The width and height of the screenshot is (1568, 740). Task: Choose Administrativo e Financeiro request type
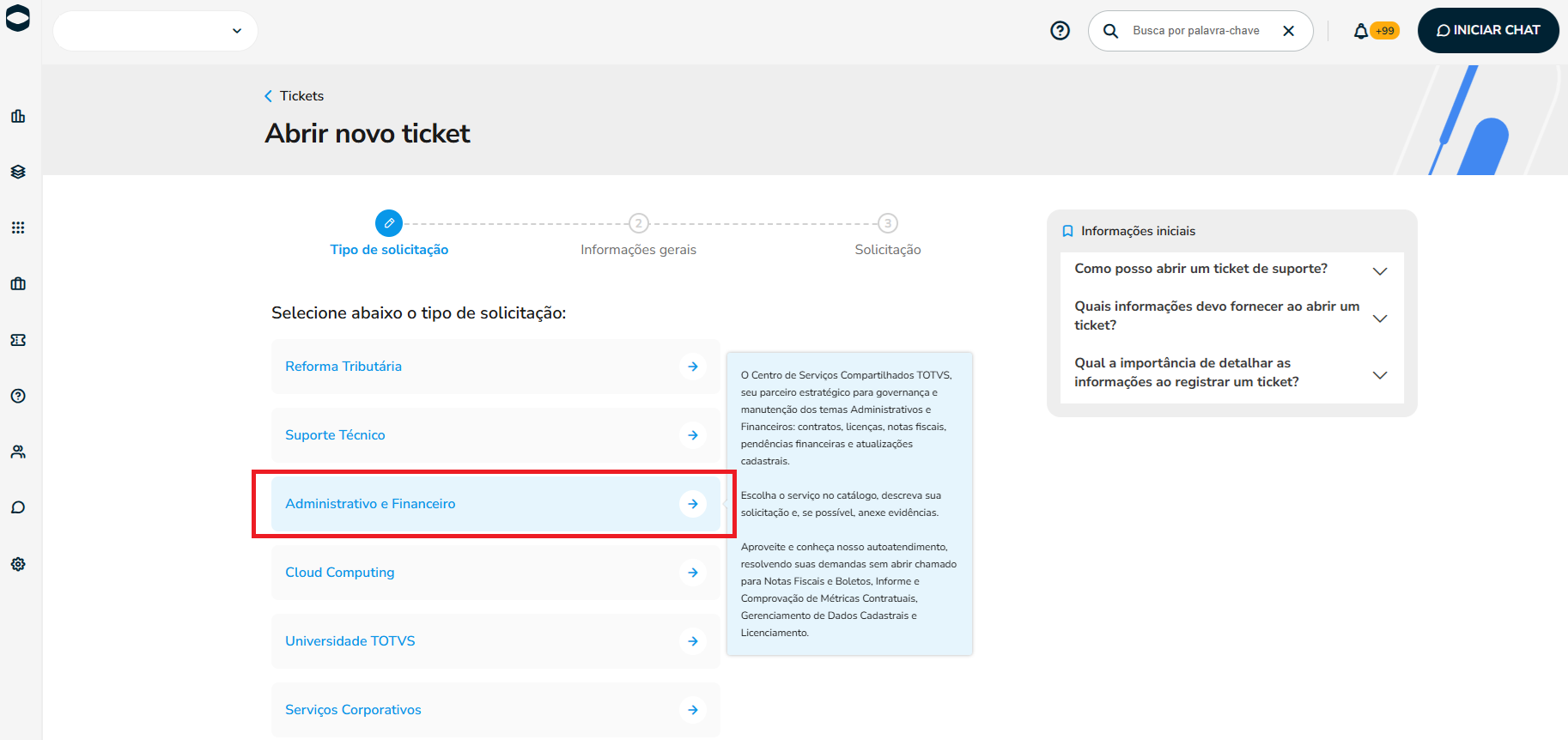tap(495, 504)
